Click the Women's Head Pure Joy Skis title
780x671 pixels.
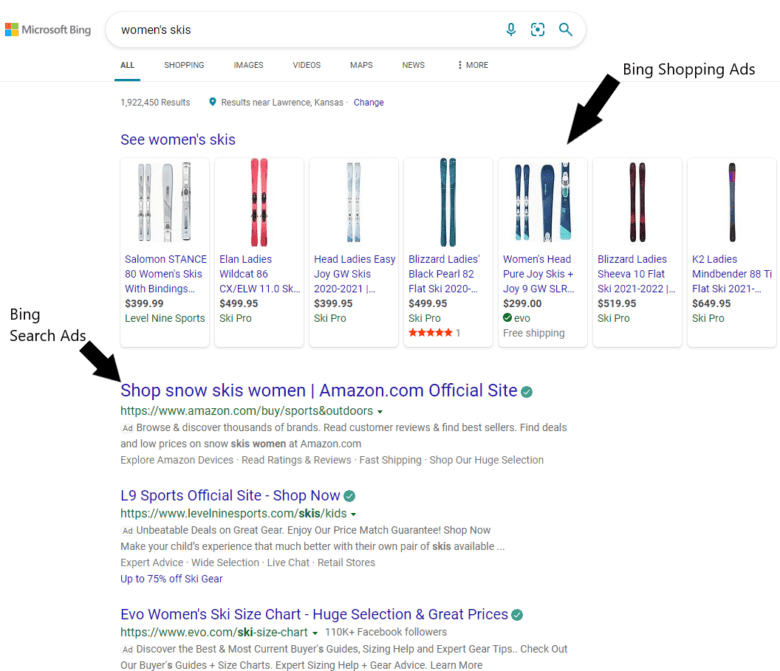click(x=538, y=274)
